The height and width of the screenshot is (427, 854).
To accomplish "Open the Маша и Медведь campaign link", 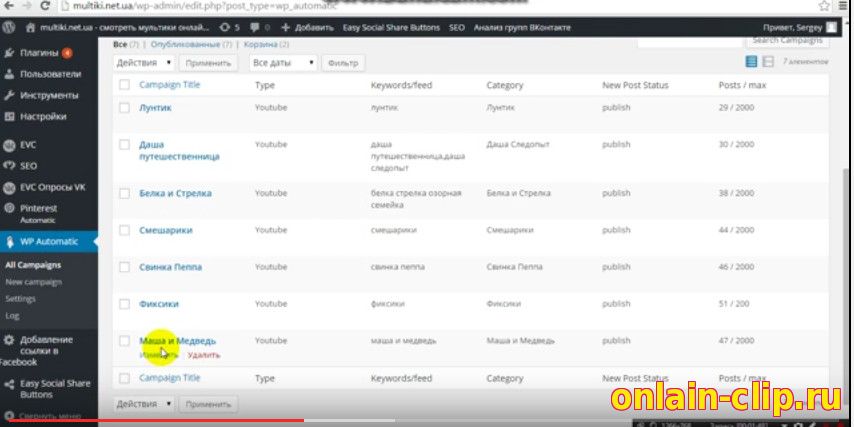I will (x=178, y=341).
